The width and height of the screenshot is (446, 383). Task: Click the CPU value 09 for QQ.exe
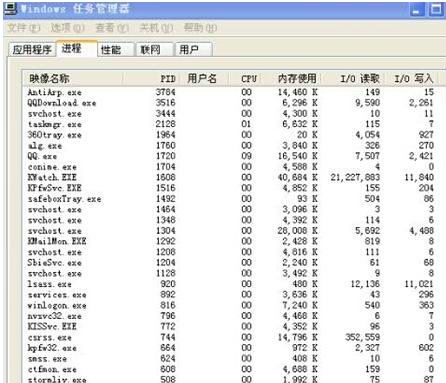pos(246,156)
